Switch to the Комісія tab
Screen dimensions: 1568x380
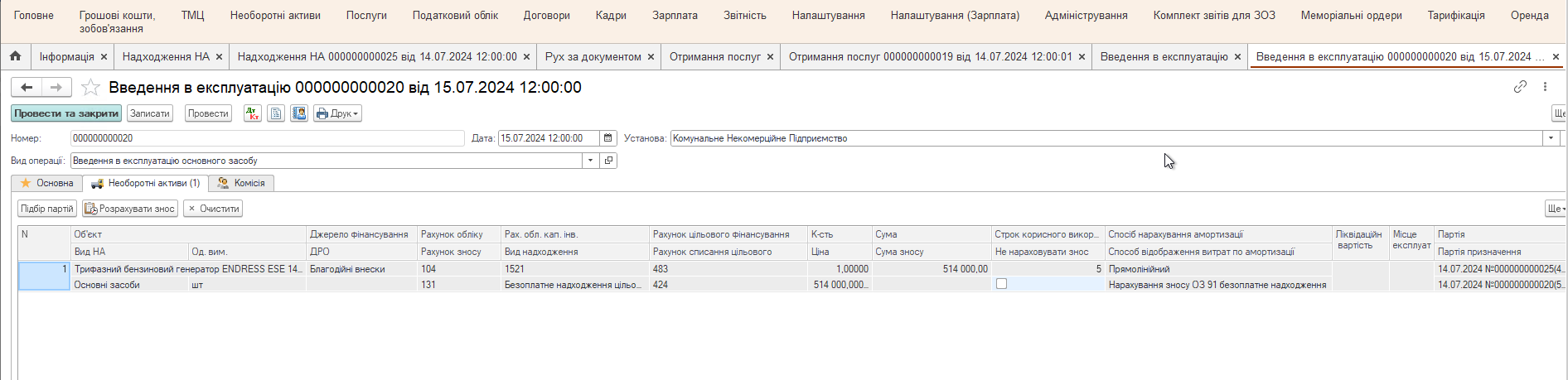pos(241,183)
